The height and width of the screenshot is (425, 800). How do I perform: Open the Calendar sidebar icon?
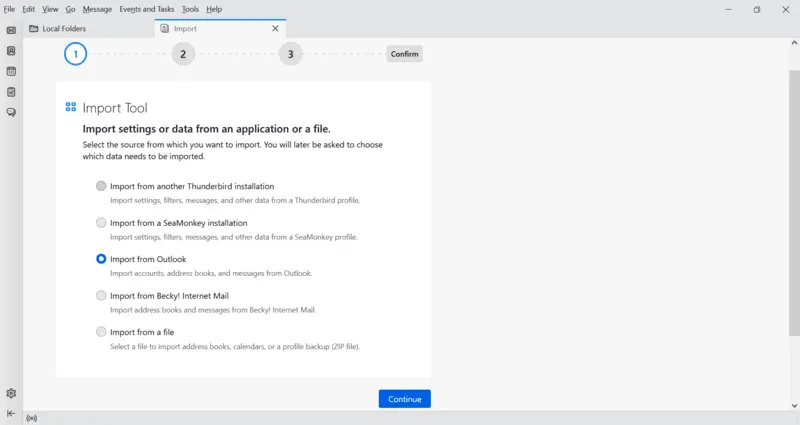[x=11, y=71]
